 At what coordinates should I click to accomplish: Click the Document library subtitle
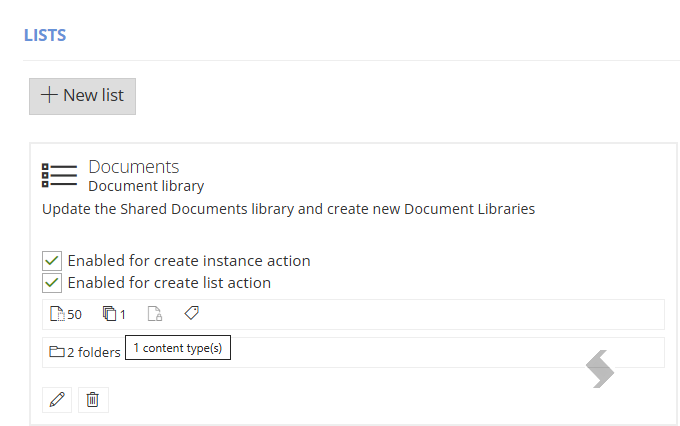(146, 186)
